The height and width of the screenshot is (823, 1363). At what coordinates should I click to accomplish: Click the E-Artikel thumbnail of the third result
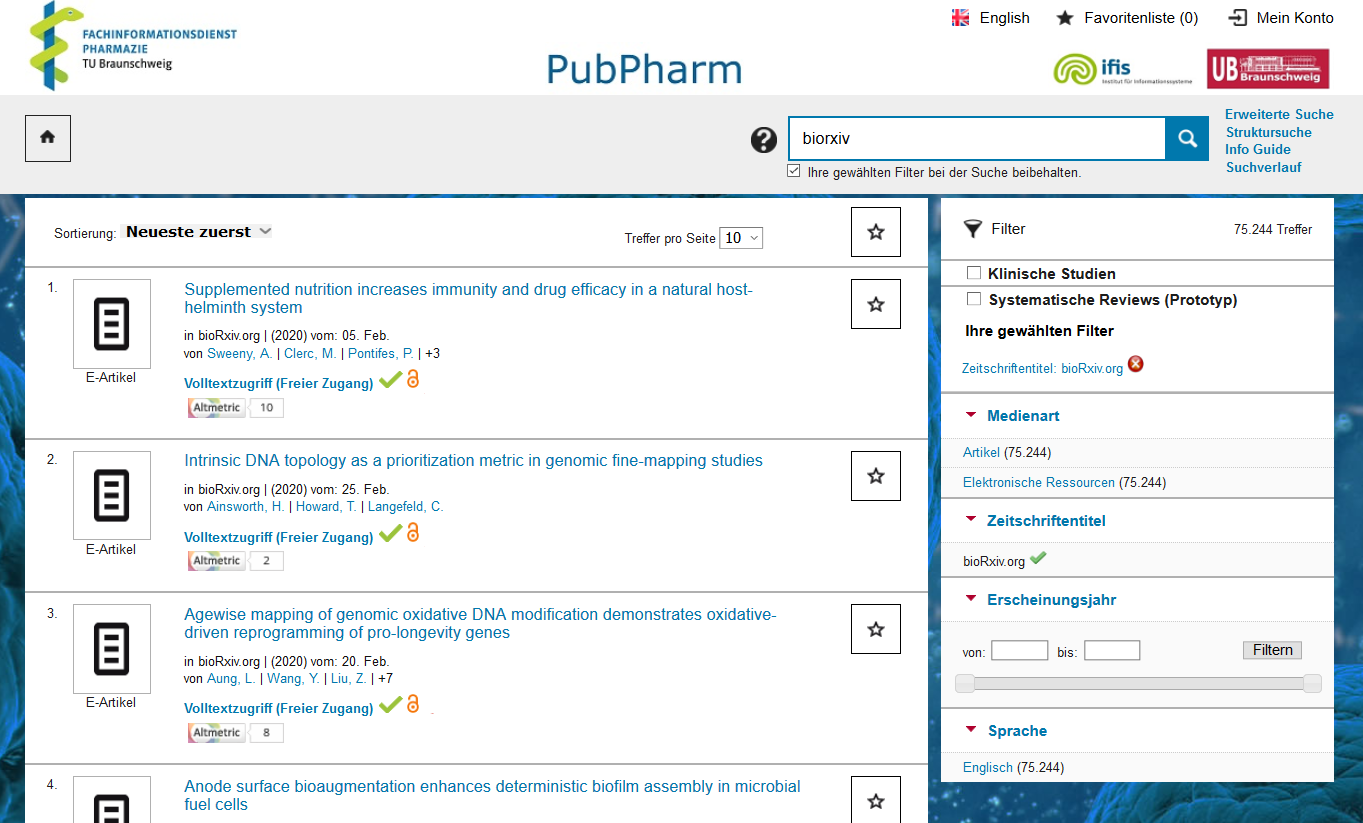pos(111,648)
